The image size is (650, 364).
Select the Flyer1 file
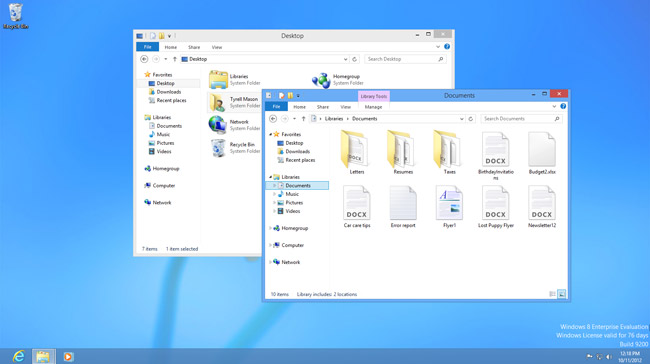coord(449,206)
